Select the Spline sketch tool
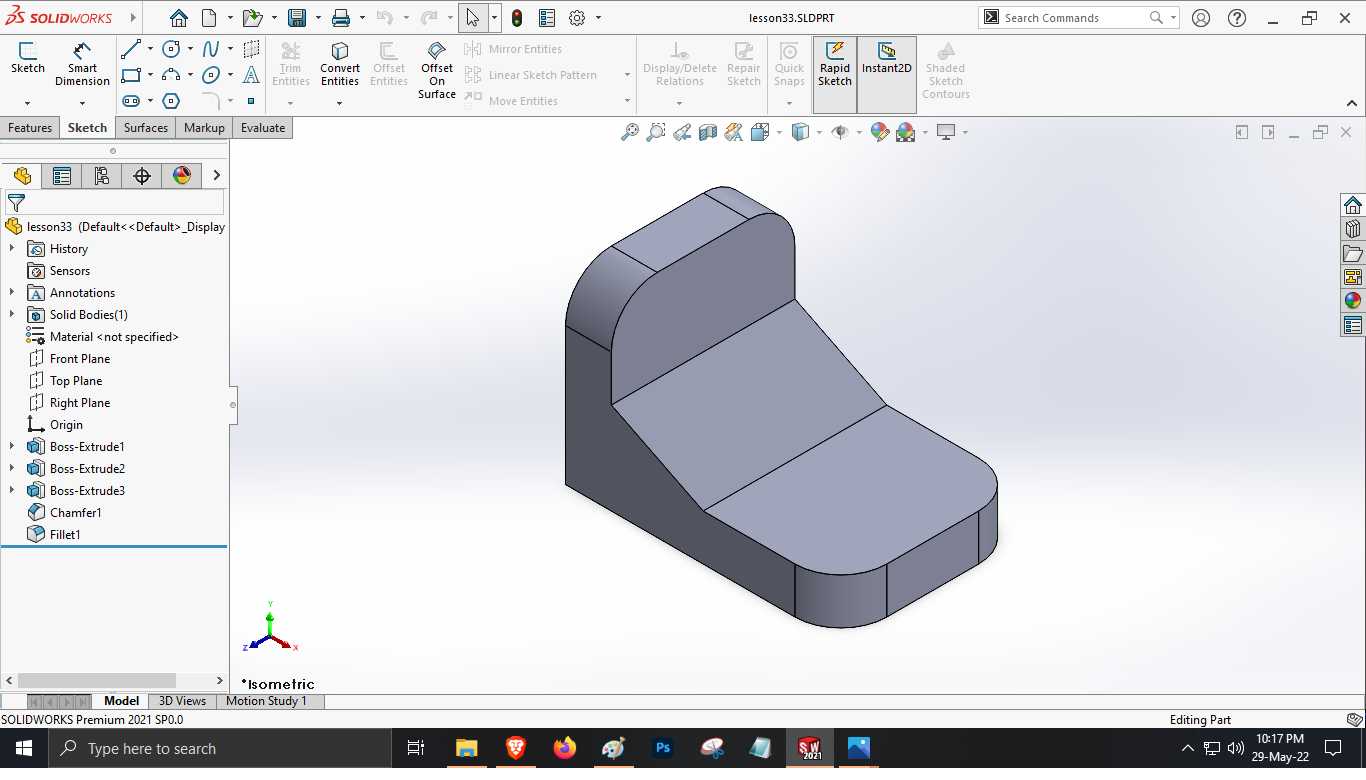 pyautogui.click(x=211, y=49)
